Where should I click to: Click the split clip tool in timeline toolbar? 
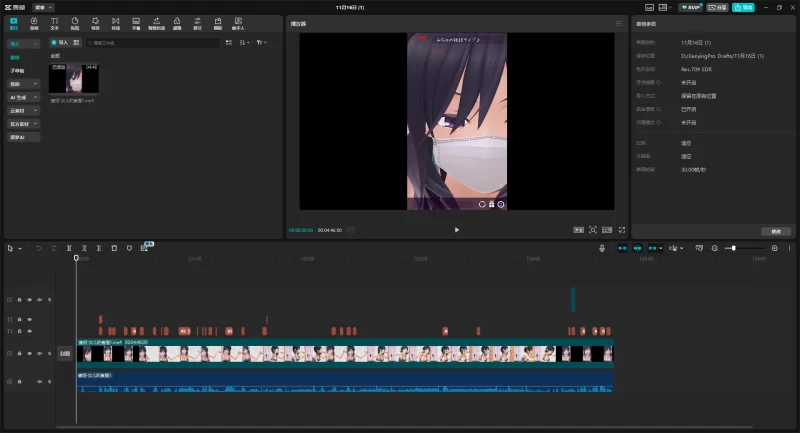(x=69, y=247)
